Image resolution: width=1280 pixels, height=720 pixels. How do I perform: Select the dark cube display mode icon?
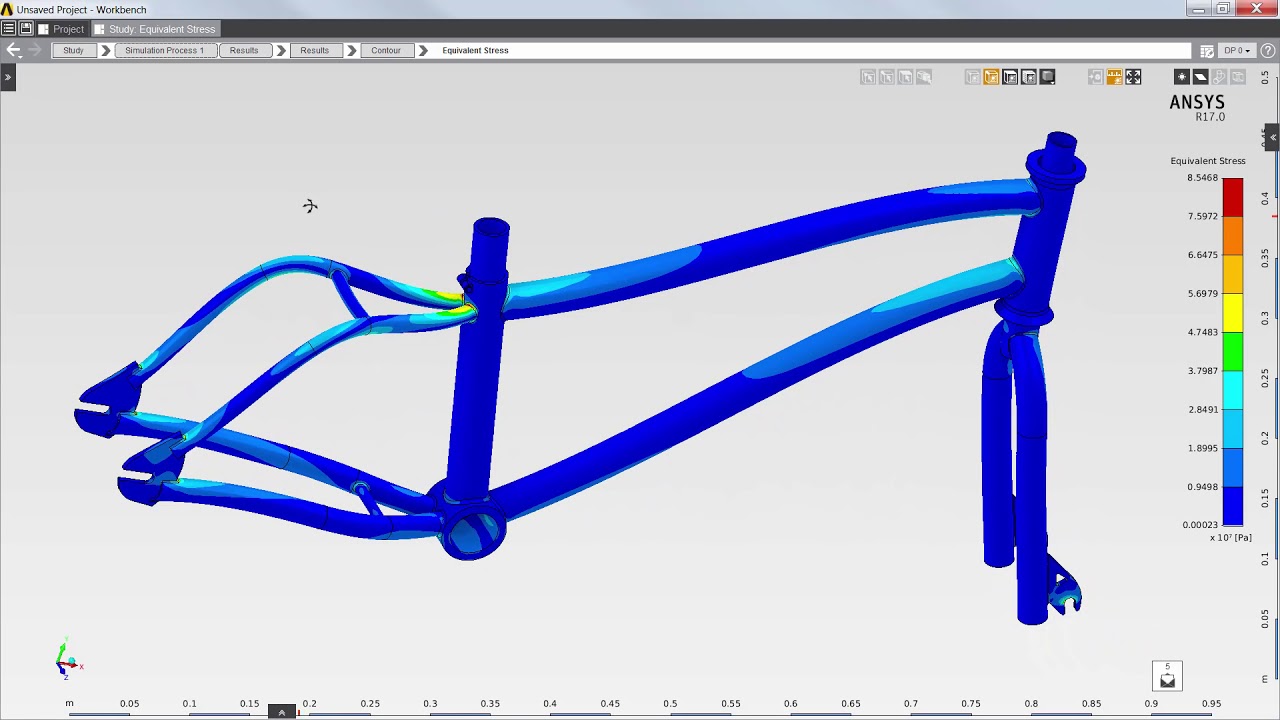point(1010,77)
